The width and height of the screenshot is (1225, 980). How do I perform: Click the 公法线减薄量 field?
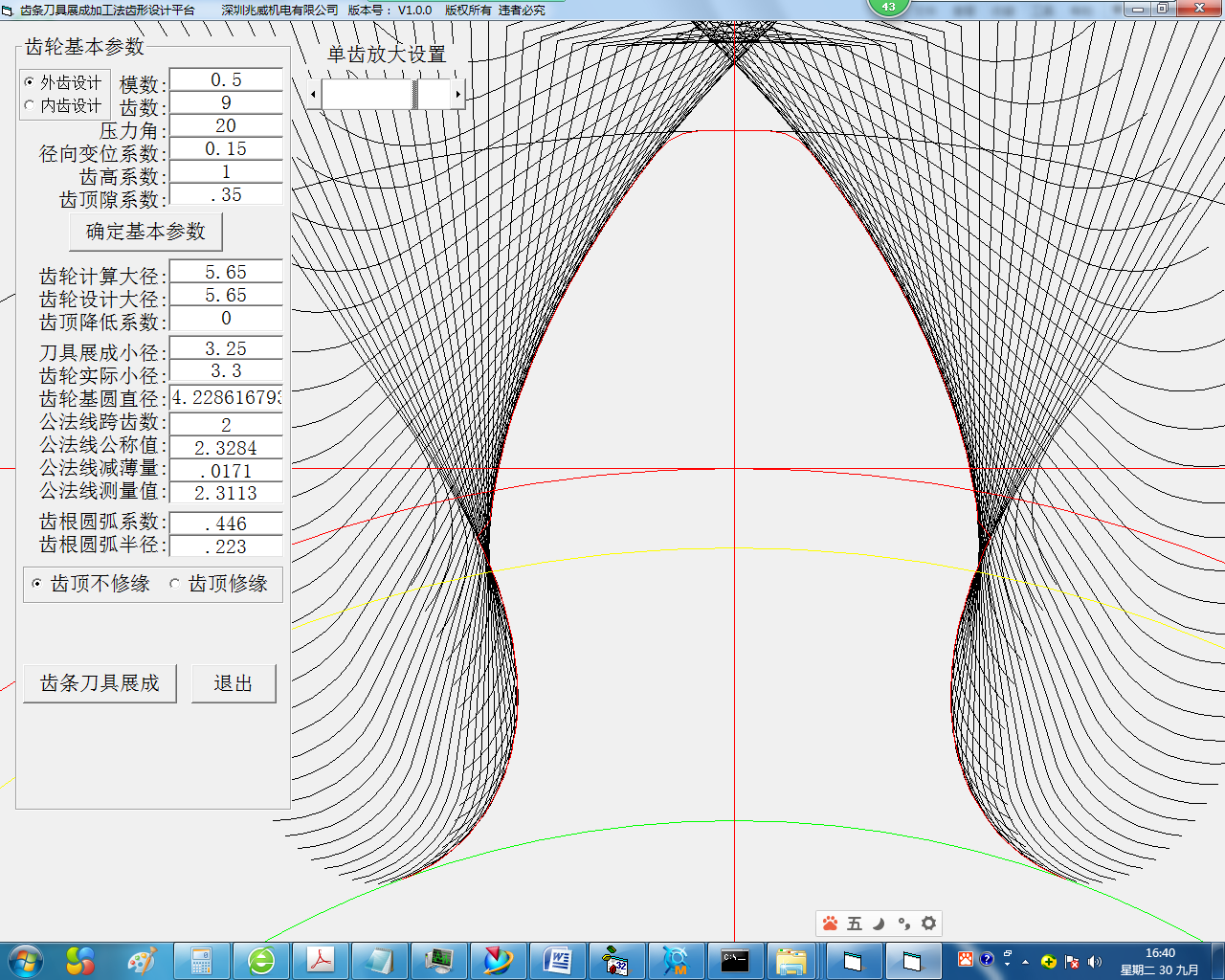[x=226, y=470]
